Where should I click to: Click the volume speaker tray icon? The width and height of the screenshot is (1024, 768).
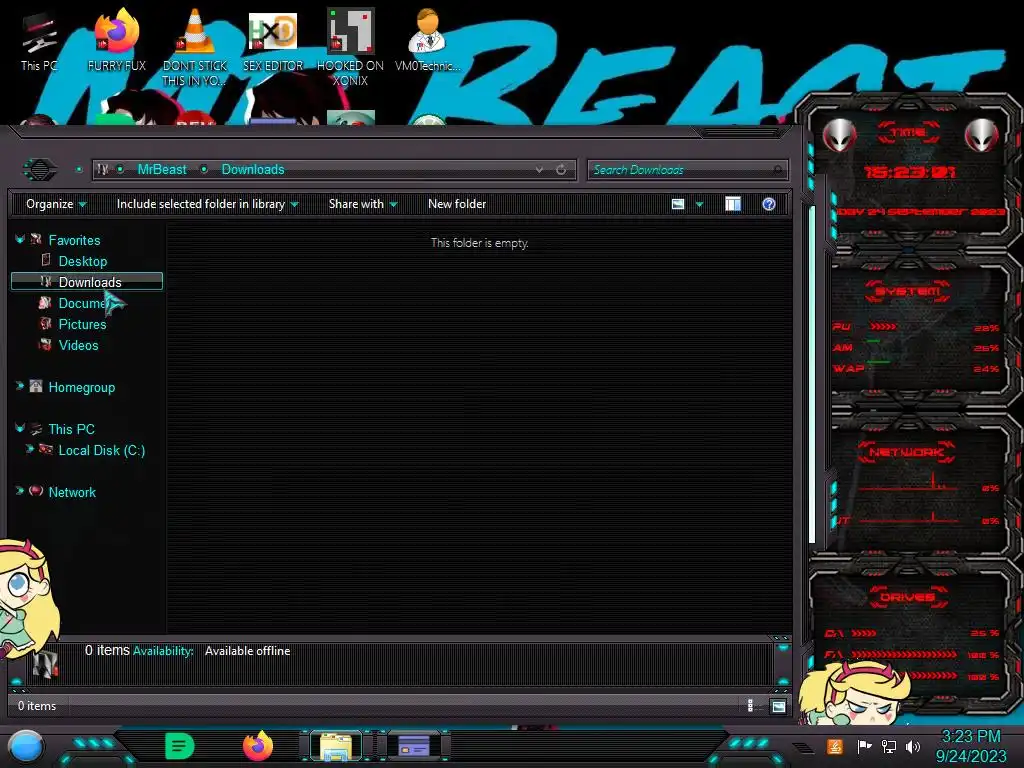tap(913, 746)
